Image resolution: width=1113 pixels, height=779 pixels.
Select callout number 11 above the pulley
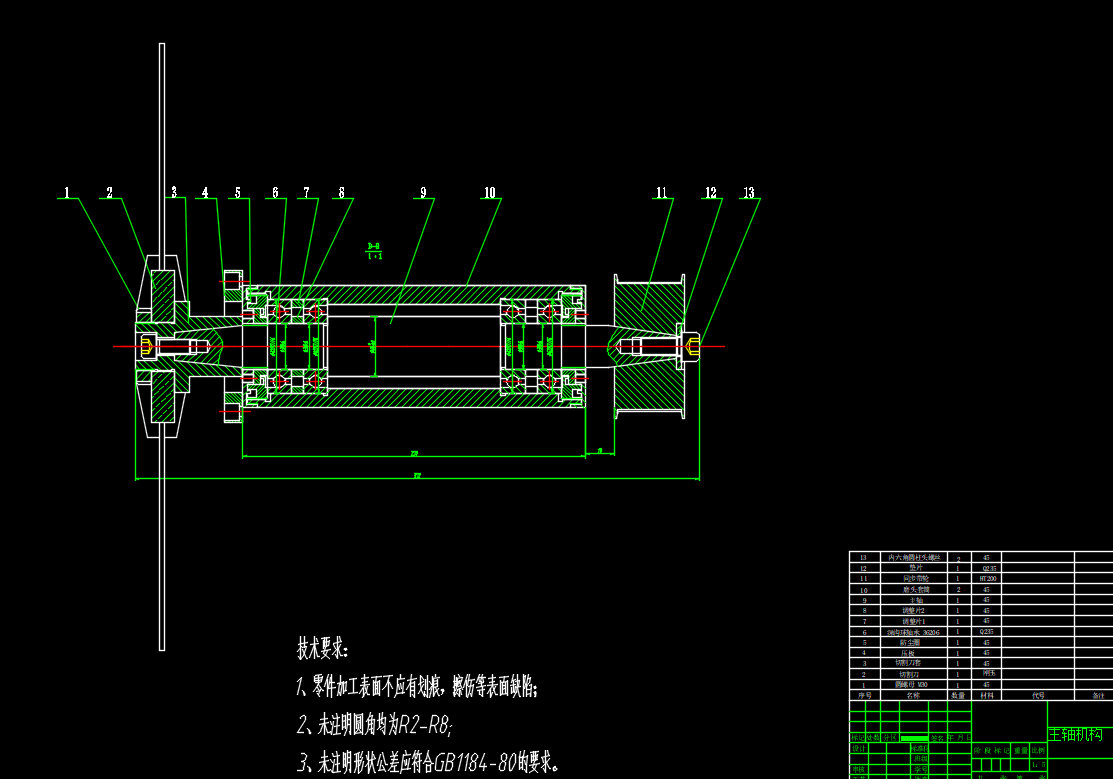coord(661,192)
